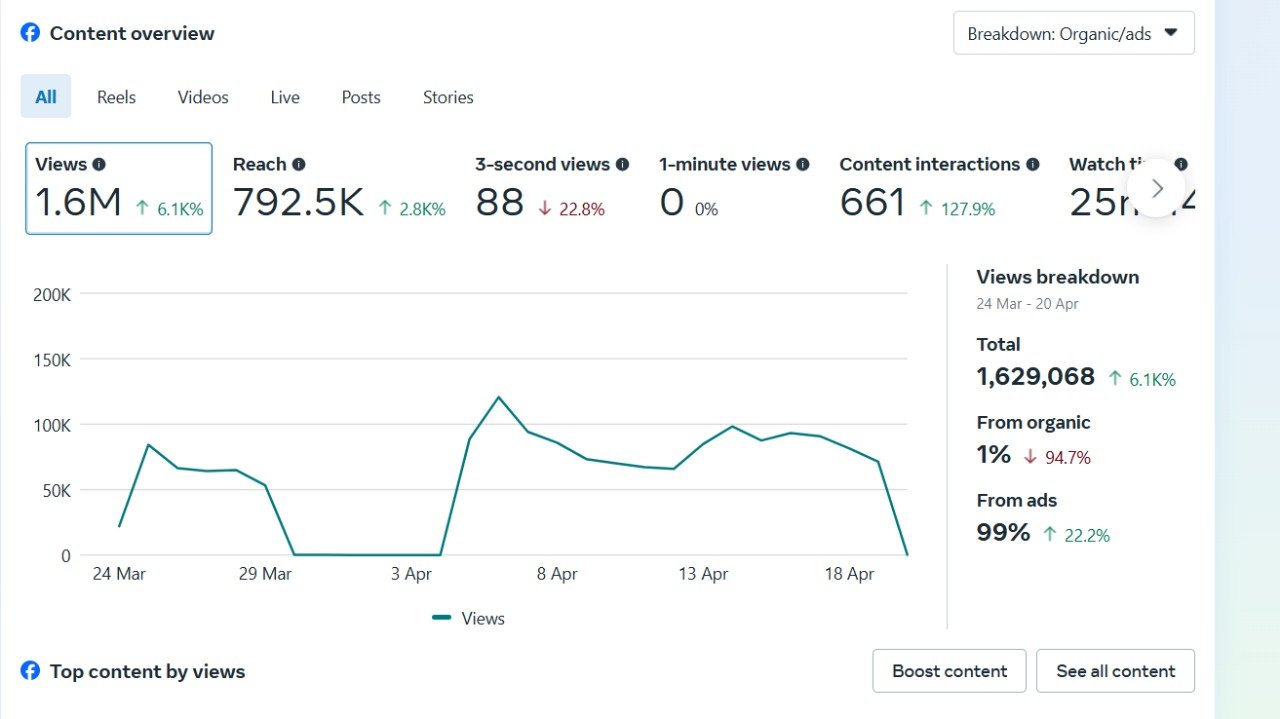The width and height of the screenshot is (1280, 719).
Task: Open the info icon next to Watch time
Action: pos(1181,164)
